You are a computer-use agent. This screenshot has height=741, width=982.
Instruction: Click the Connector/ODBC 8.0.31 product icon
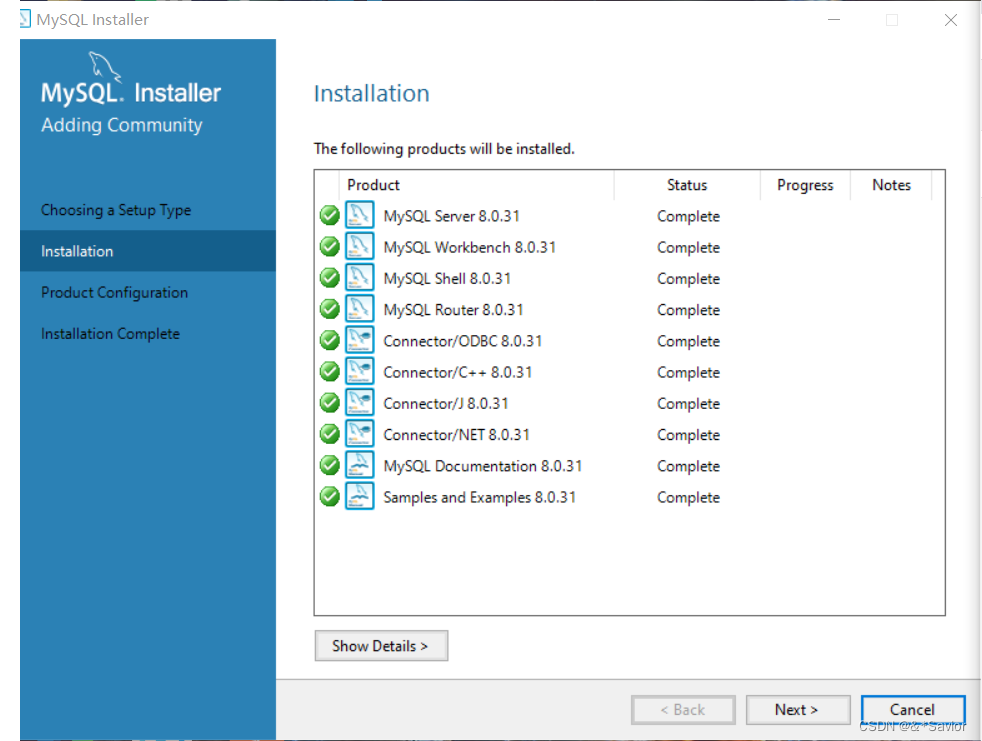[359, 340]
